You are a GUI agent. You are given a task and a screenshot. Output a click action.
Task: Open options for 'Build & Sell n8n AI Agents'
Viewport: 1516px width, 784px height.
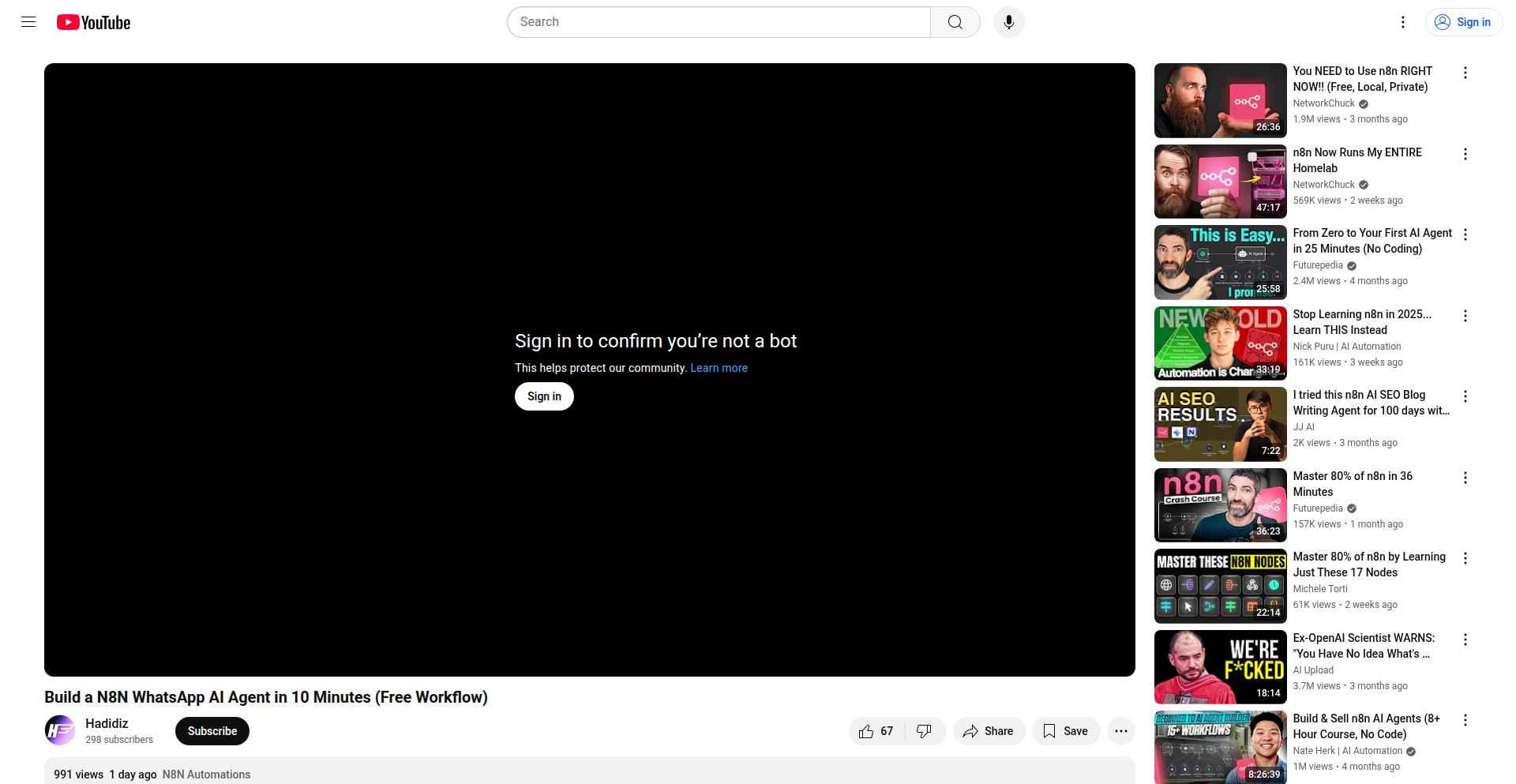(x=1465, y=720)
